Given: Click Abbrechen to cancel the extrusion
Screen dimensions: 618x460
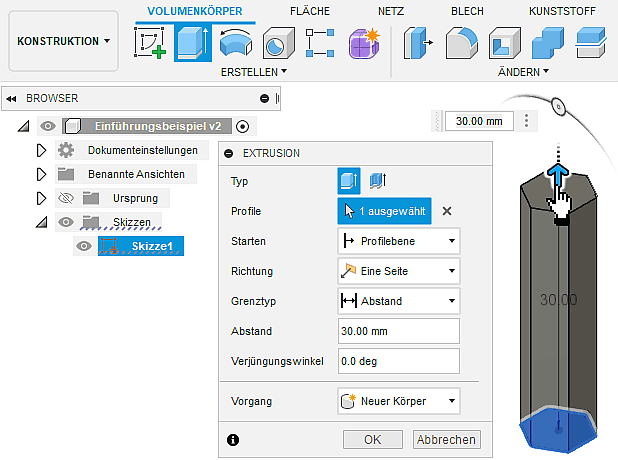Looking at the screenshot, I should tap(447, 439).
